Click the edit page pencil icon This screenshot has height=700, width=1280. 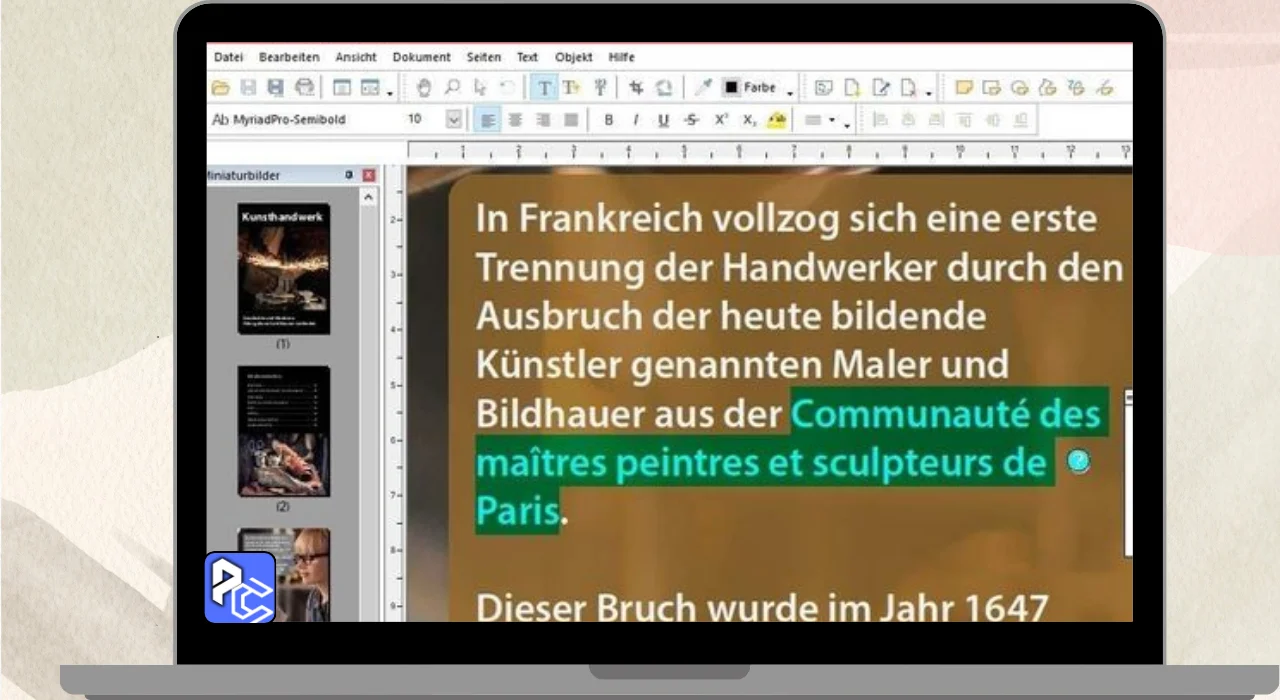click(x=881, y=88)
